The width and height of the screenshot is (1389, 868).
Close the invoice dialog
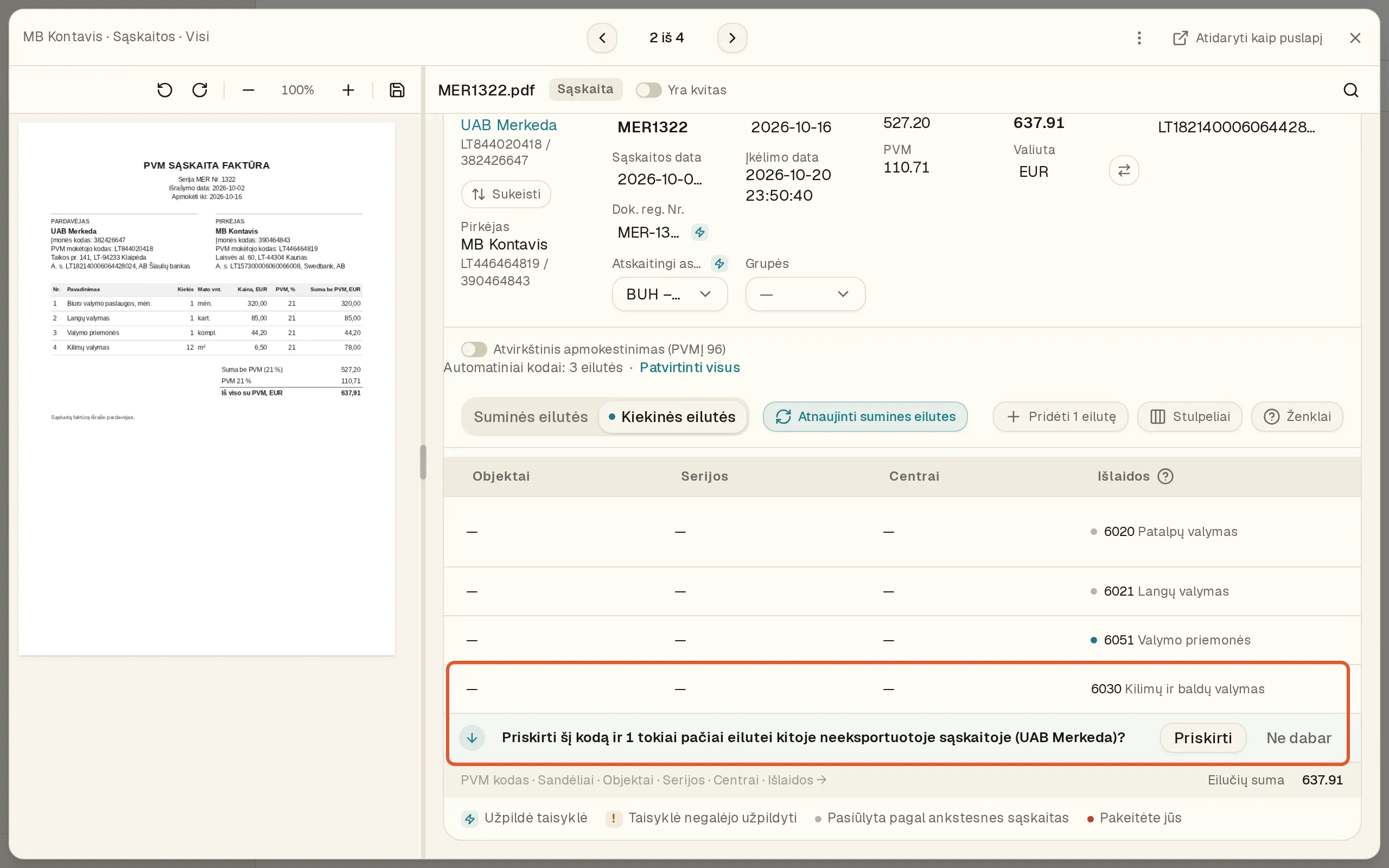1355,38
